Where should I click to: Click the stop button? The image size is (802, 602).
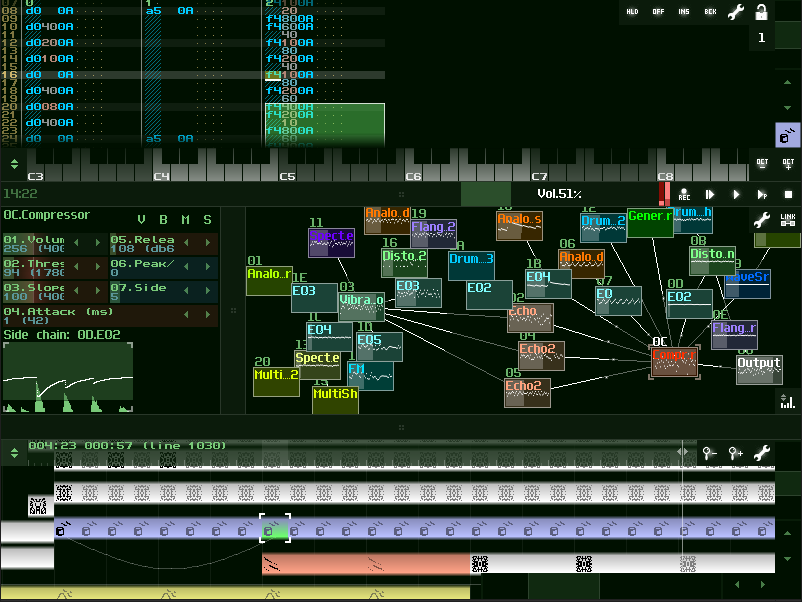(x=788, y=194)
